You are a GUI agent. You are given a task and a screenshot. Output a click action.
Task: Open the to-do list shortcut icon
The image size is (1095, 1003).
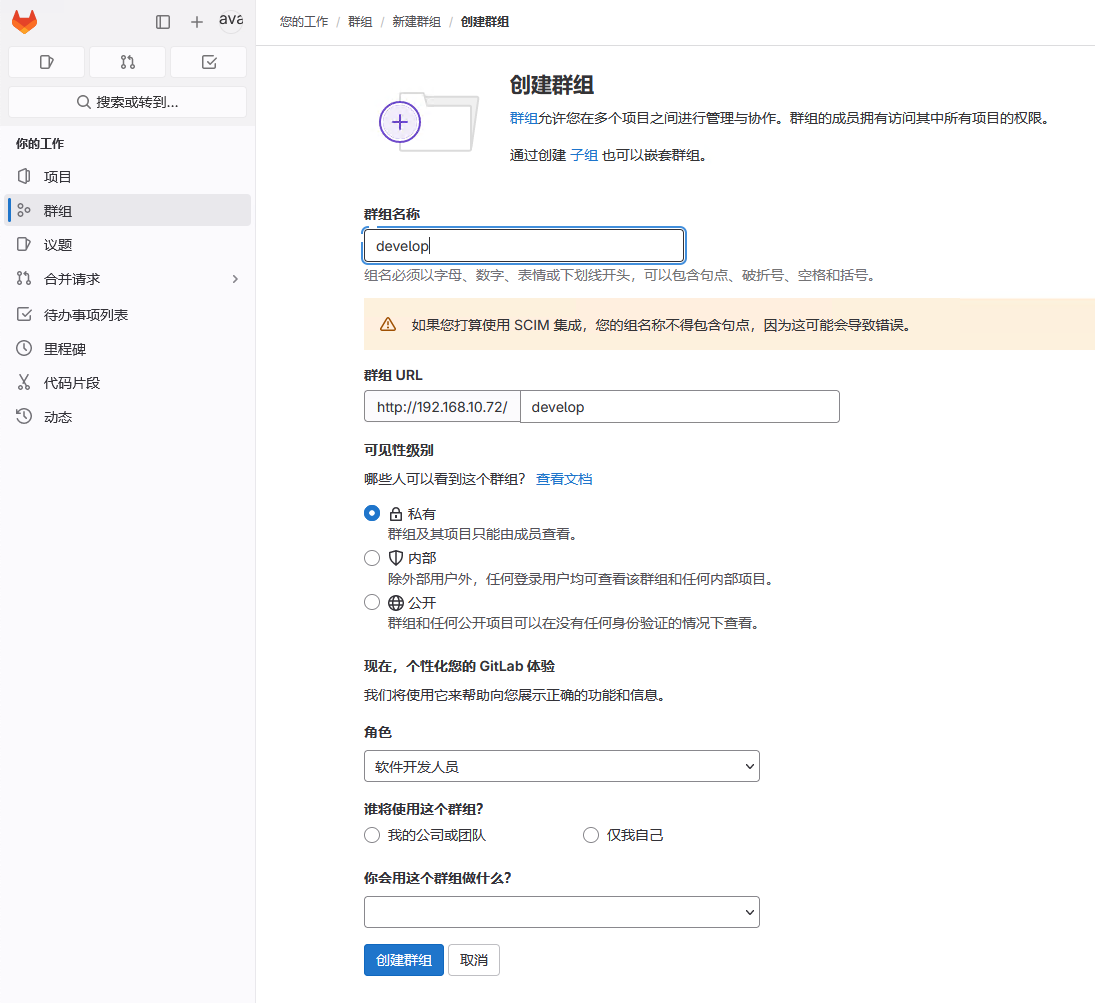209,62
